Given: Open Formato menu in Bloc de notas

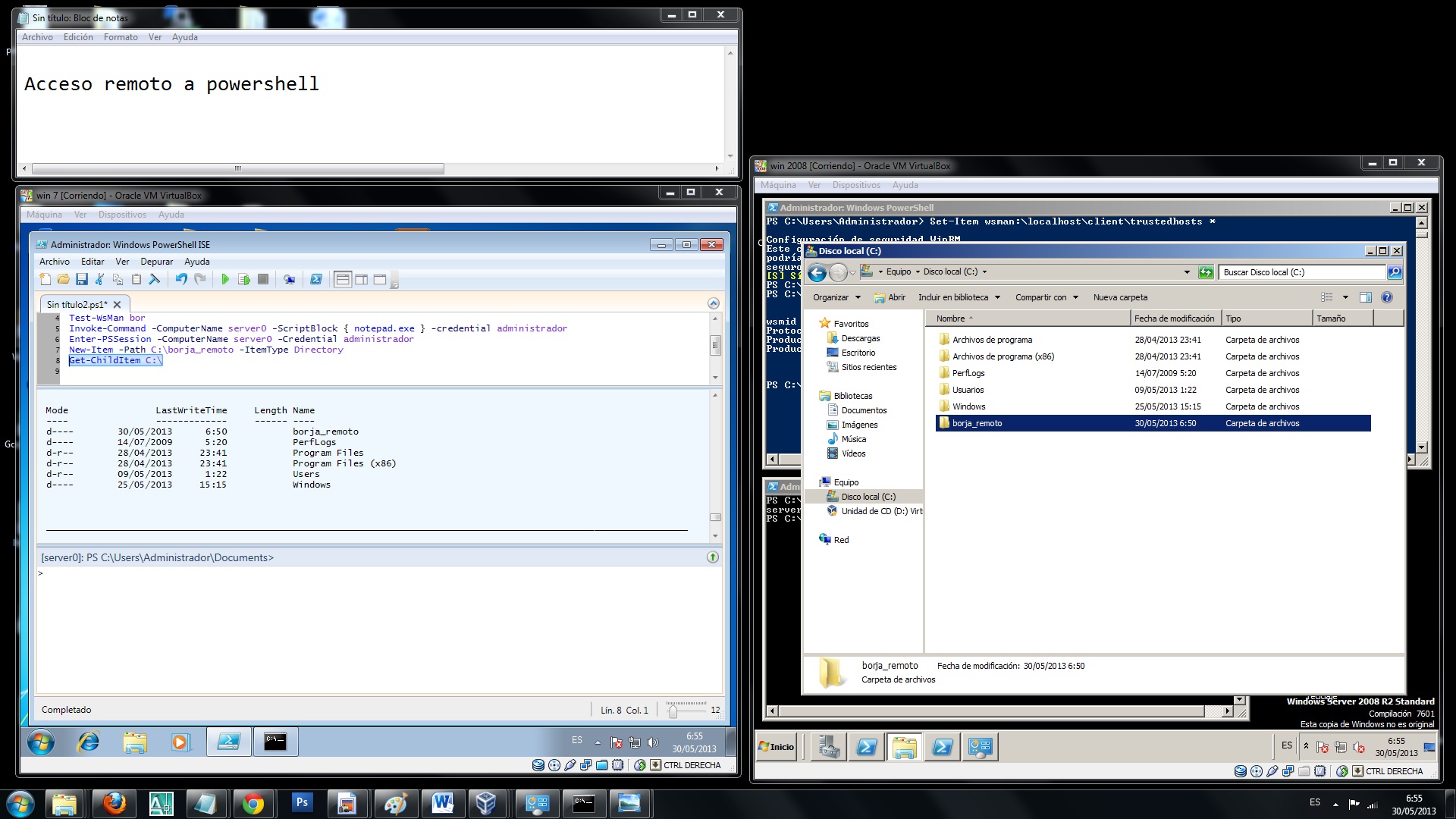Looking at the screenshot, I should (x=121, y=37).
